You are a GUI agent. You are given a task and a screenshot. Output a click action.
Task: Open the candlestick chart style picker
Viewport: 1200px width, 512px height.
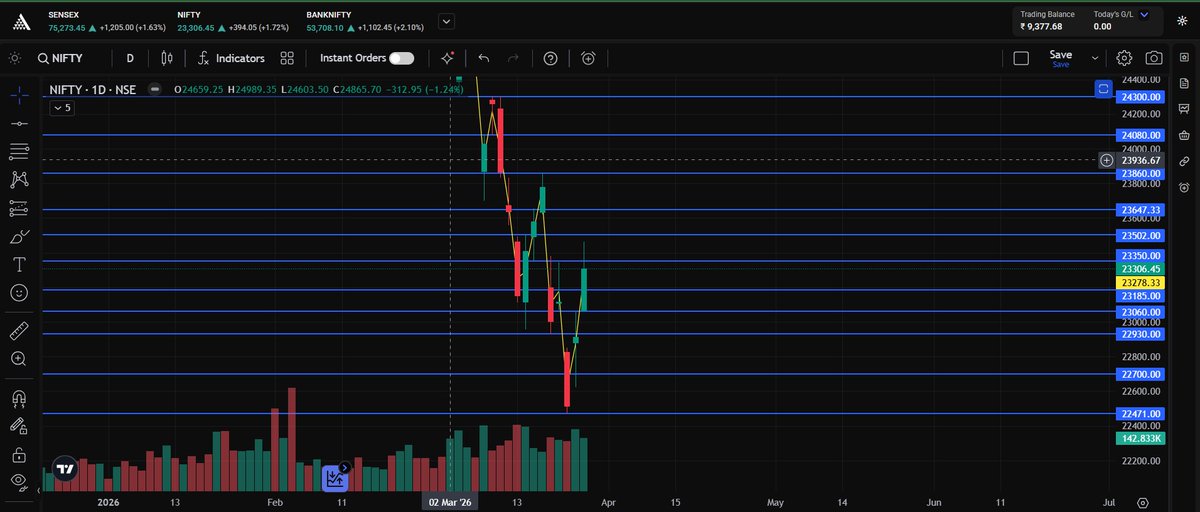click(x=167, y=58)
